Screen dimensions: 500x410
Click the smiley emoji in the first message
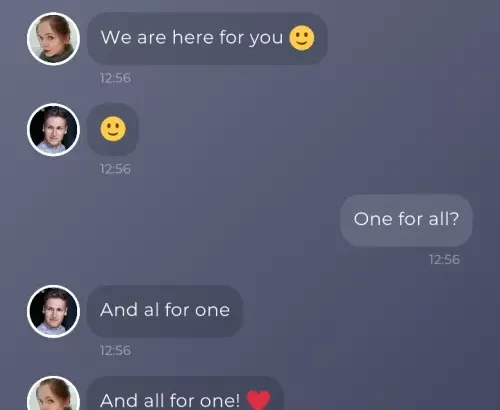click(x=302, y=38)
